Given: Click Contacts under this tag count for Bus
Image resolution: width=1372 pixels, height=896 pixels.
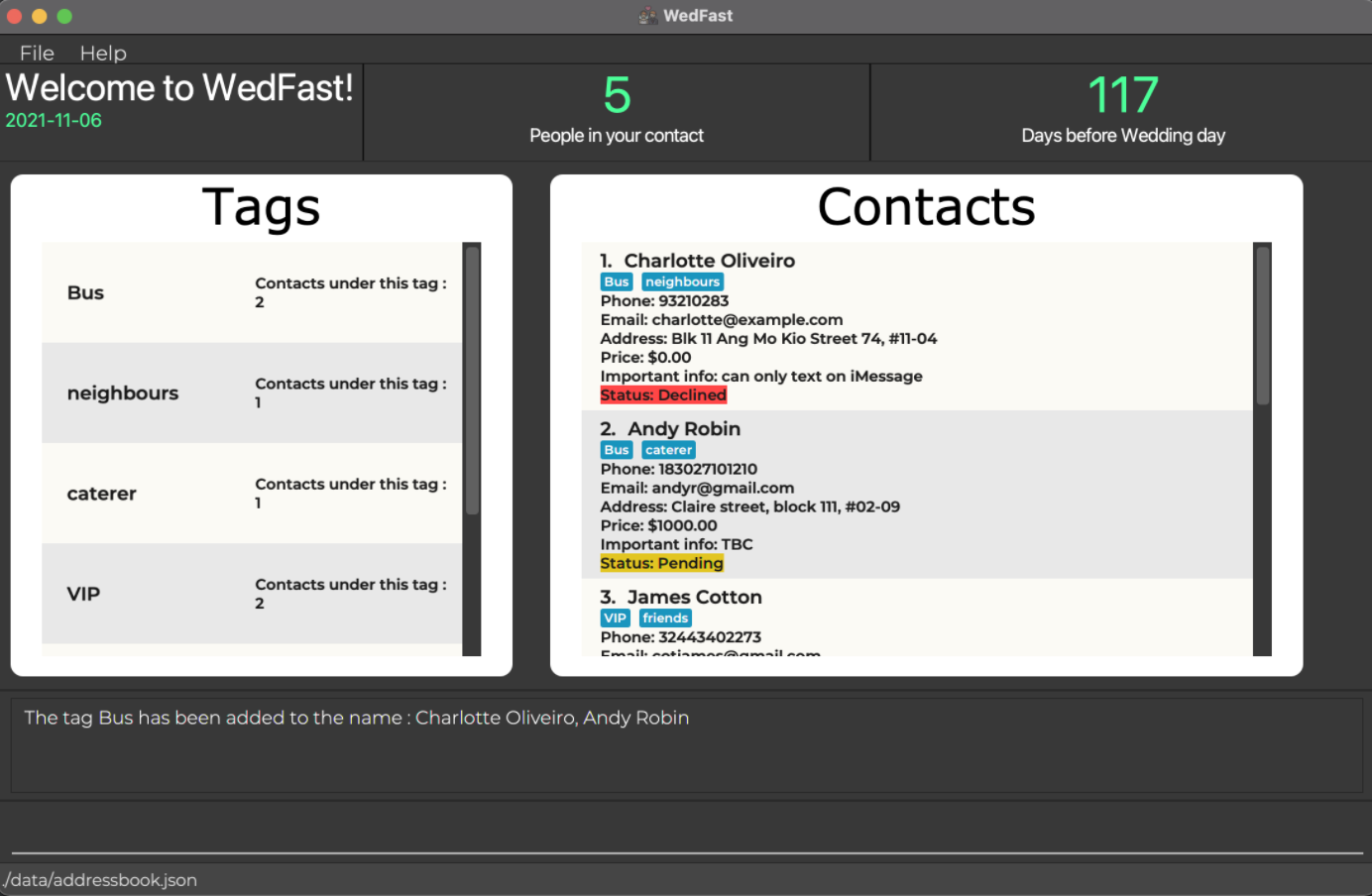Looking at the screenshot, I should click(351, 292).
